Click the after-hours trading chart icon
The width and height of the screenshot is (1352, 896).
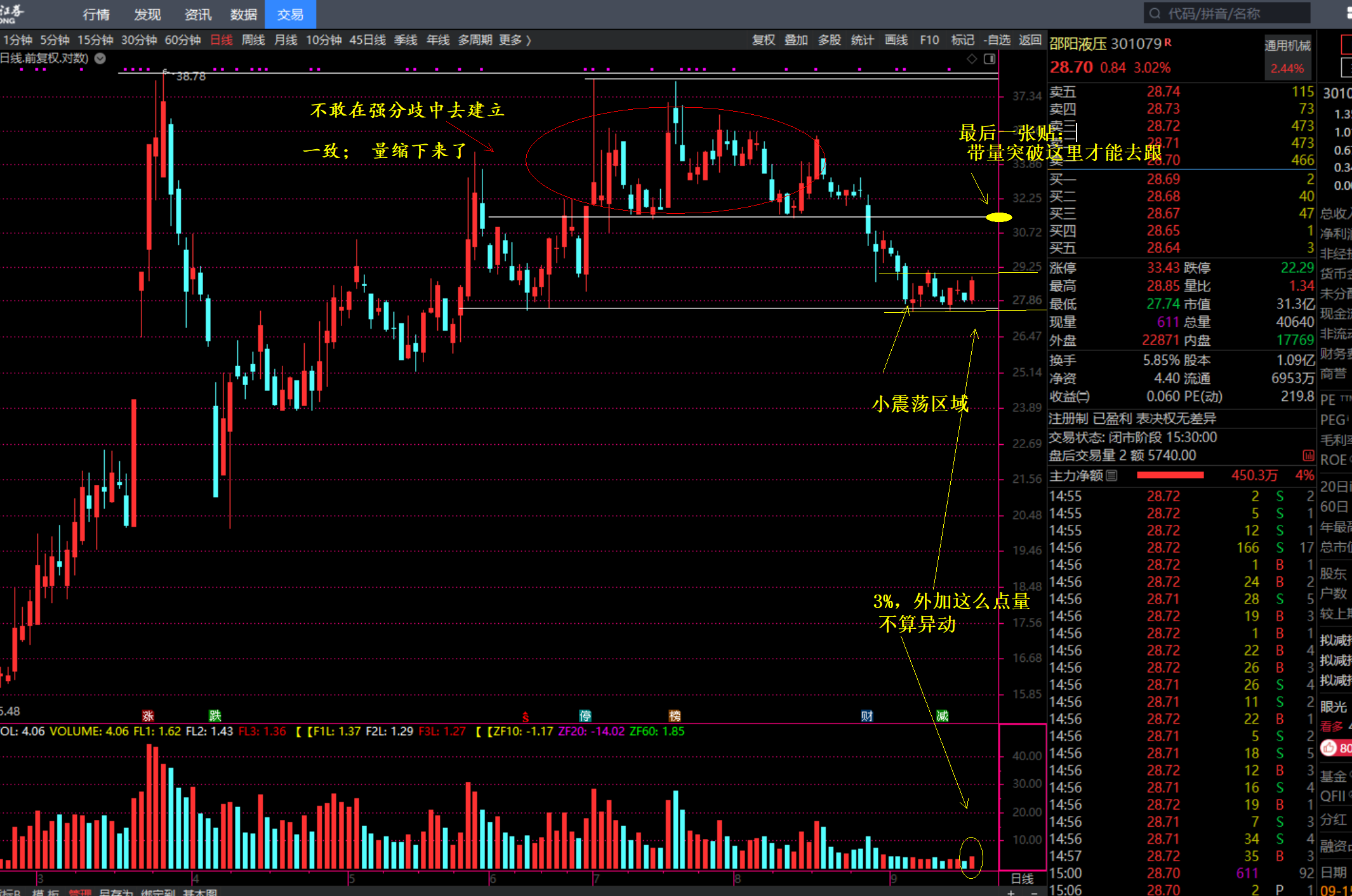pos(1308,455)
